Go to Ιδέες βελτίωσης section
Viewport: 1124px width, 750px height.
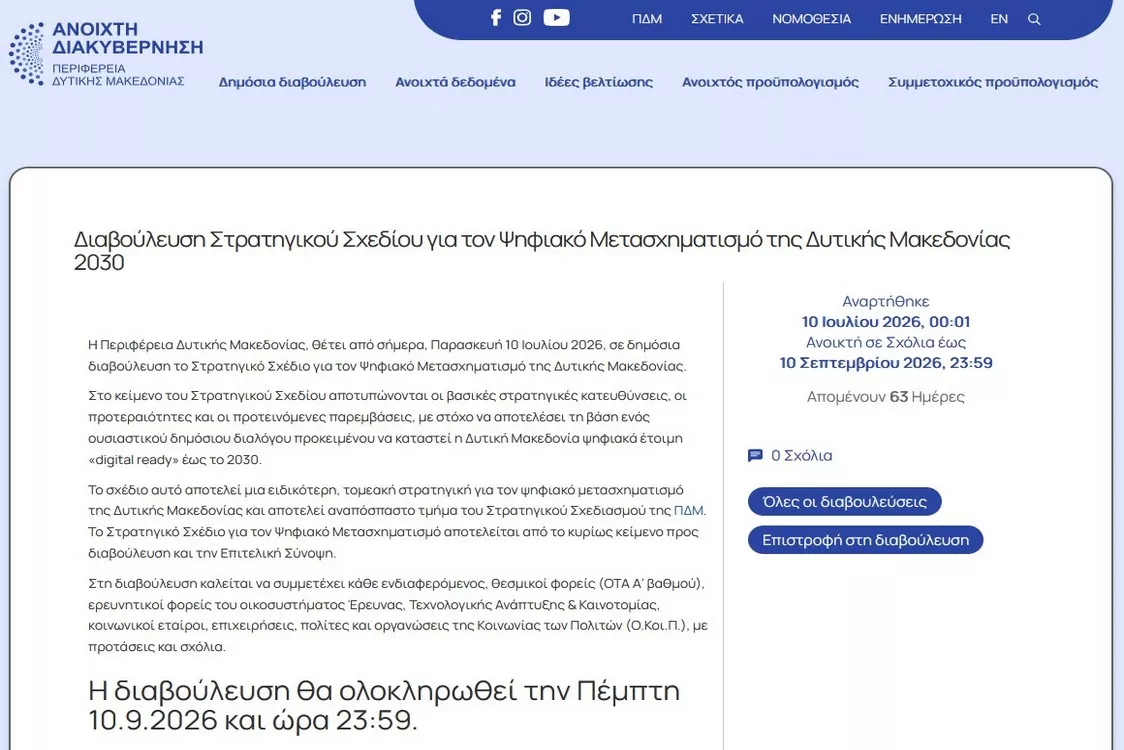(599, 82)
